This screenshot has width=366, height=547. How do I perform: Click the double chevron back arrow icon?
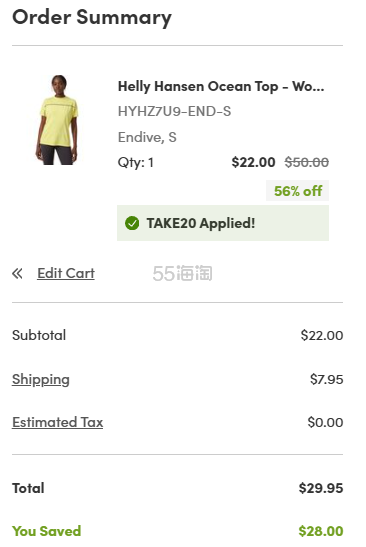pos(17,274)
